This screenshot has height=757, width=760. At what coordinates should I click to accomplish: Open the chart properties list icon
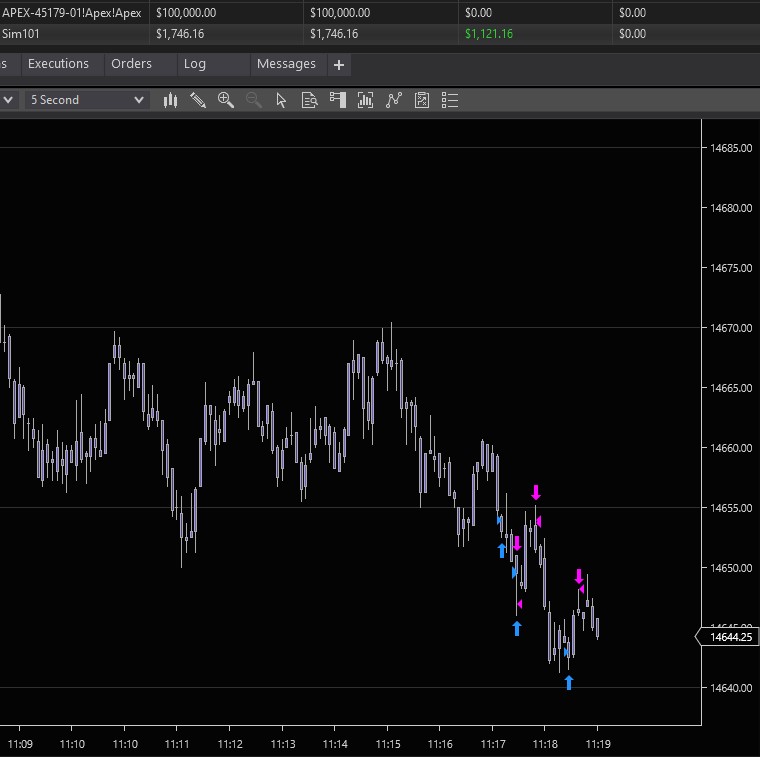pyautogui.click(x=450, y=100)
